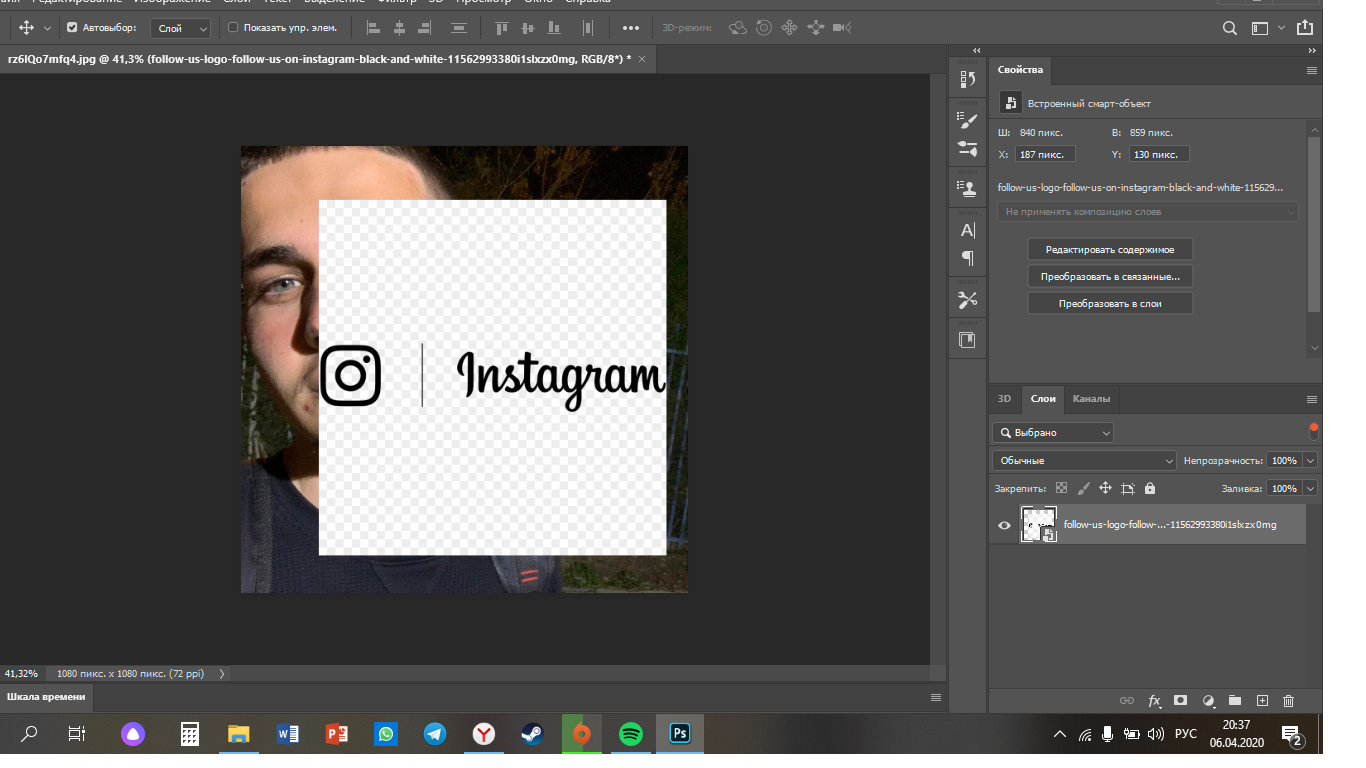
Task: Open the Character panel icon
Action: pos(967,230)
